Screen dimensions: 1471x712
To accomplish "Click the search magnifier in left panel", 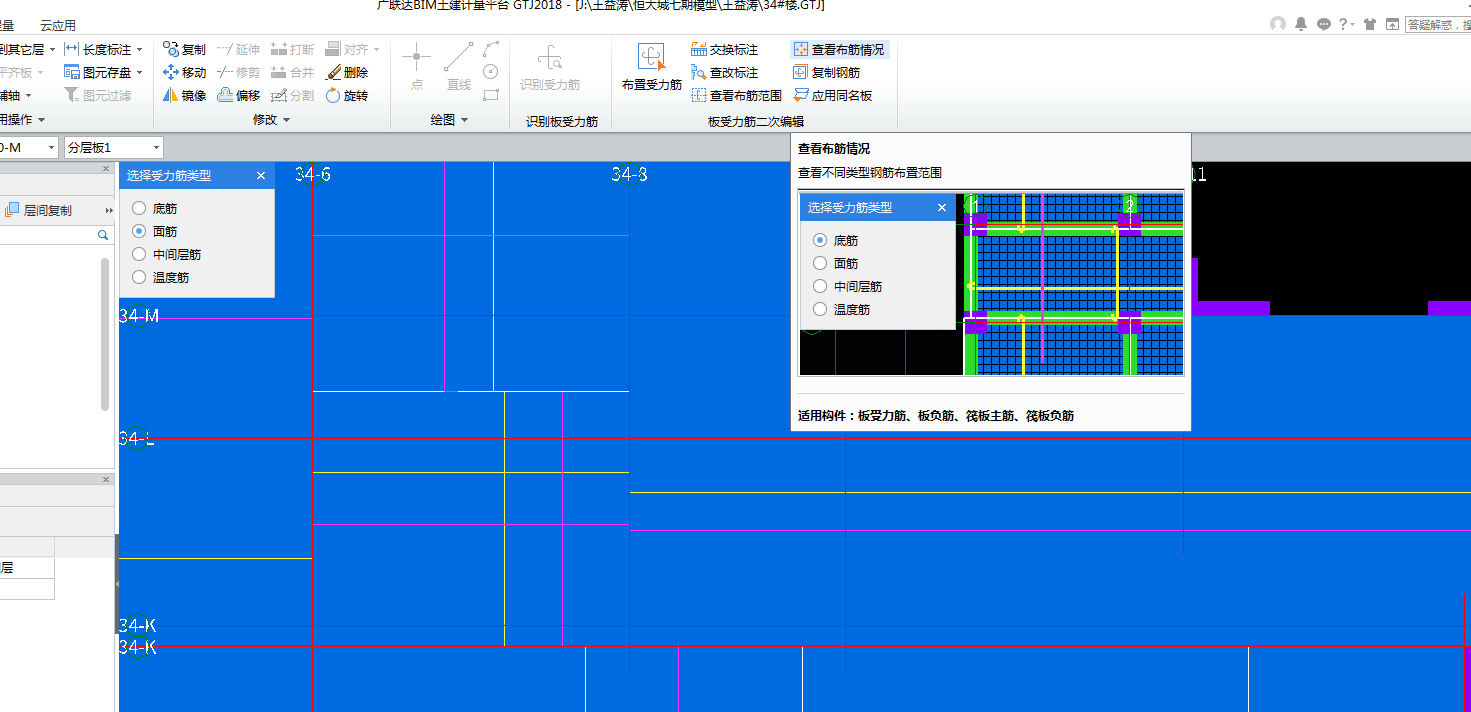I will point(102,234).
